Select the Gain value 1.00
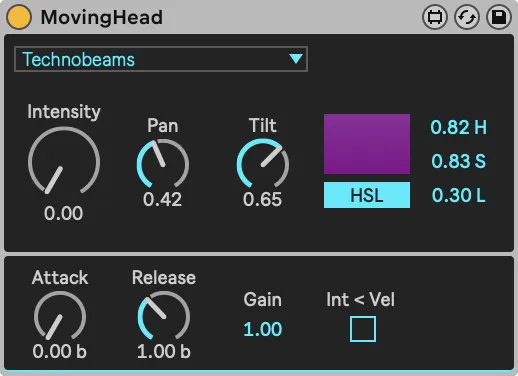 (x=263, y=329)
